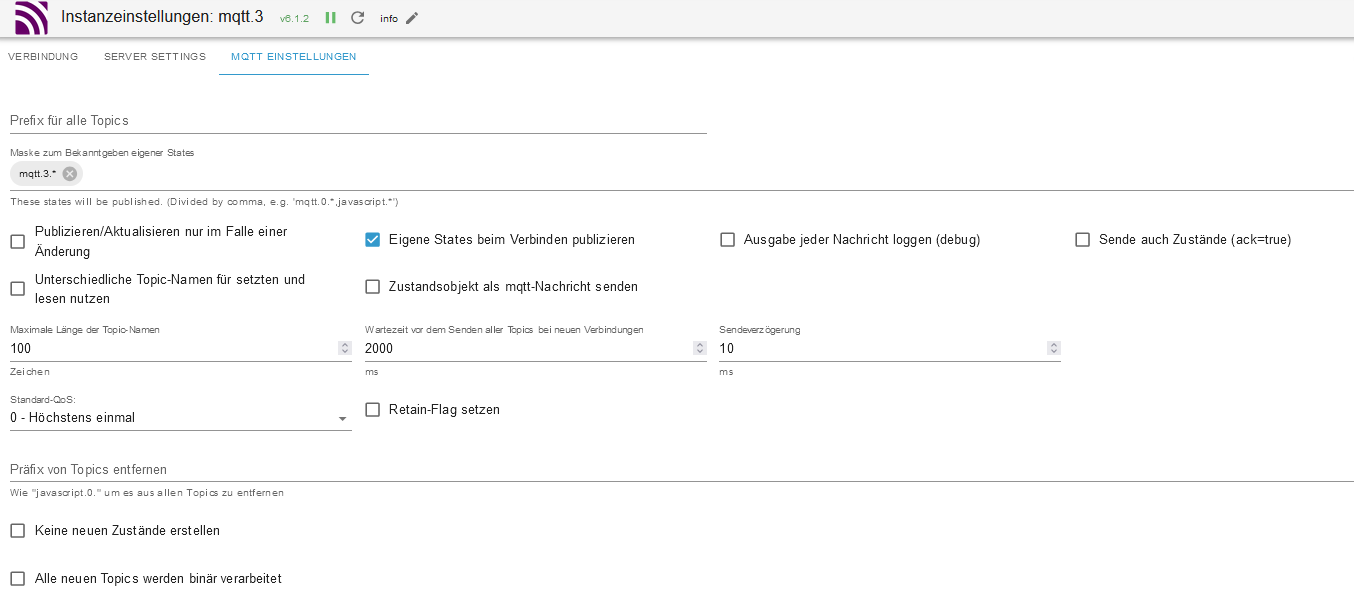Enable Keine neuen Zustände erstellen

[18, 531]
